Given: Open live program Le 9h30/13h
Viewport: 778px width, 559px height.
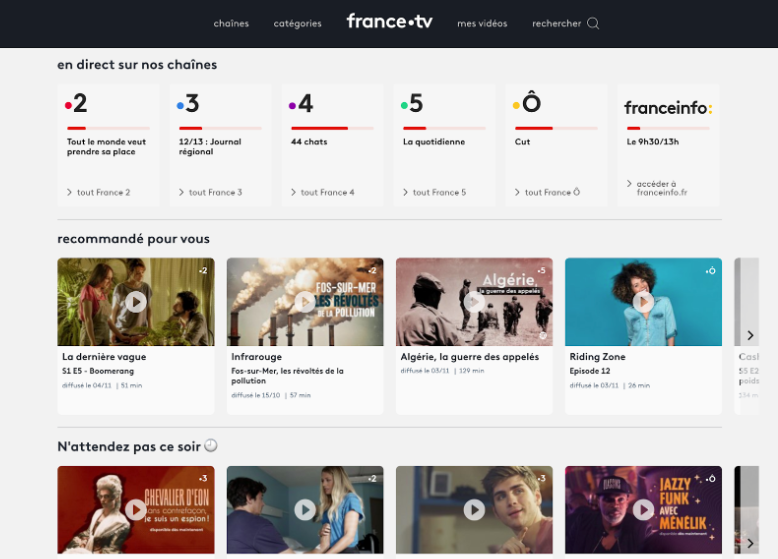Looking at the screenshot, I should pyautogui.click(x=652, y=142).
